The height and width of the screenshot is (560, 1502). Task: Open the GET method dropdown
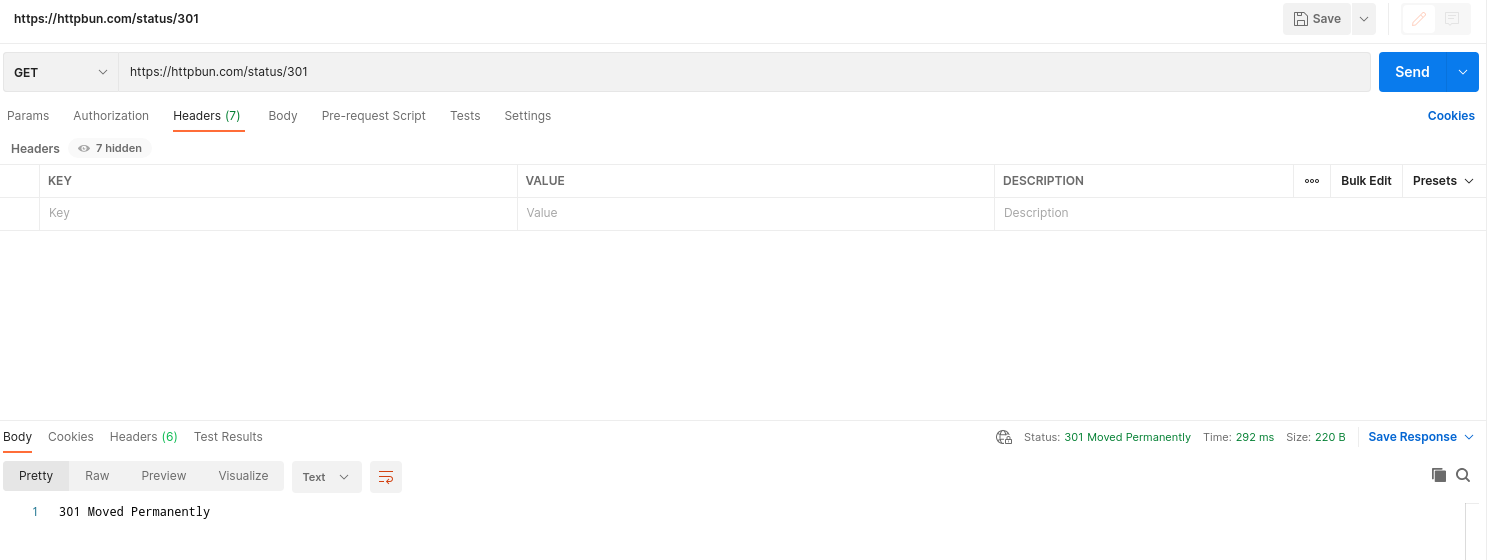pos(61,72)
